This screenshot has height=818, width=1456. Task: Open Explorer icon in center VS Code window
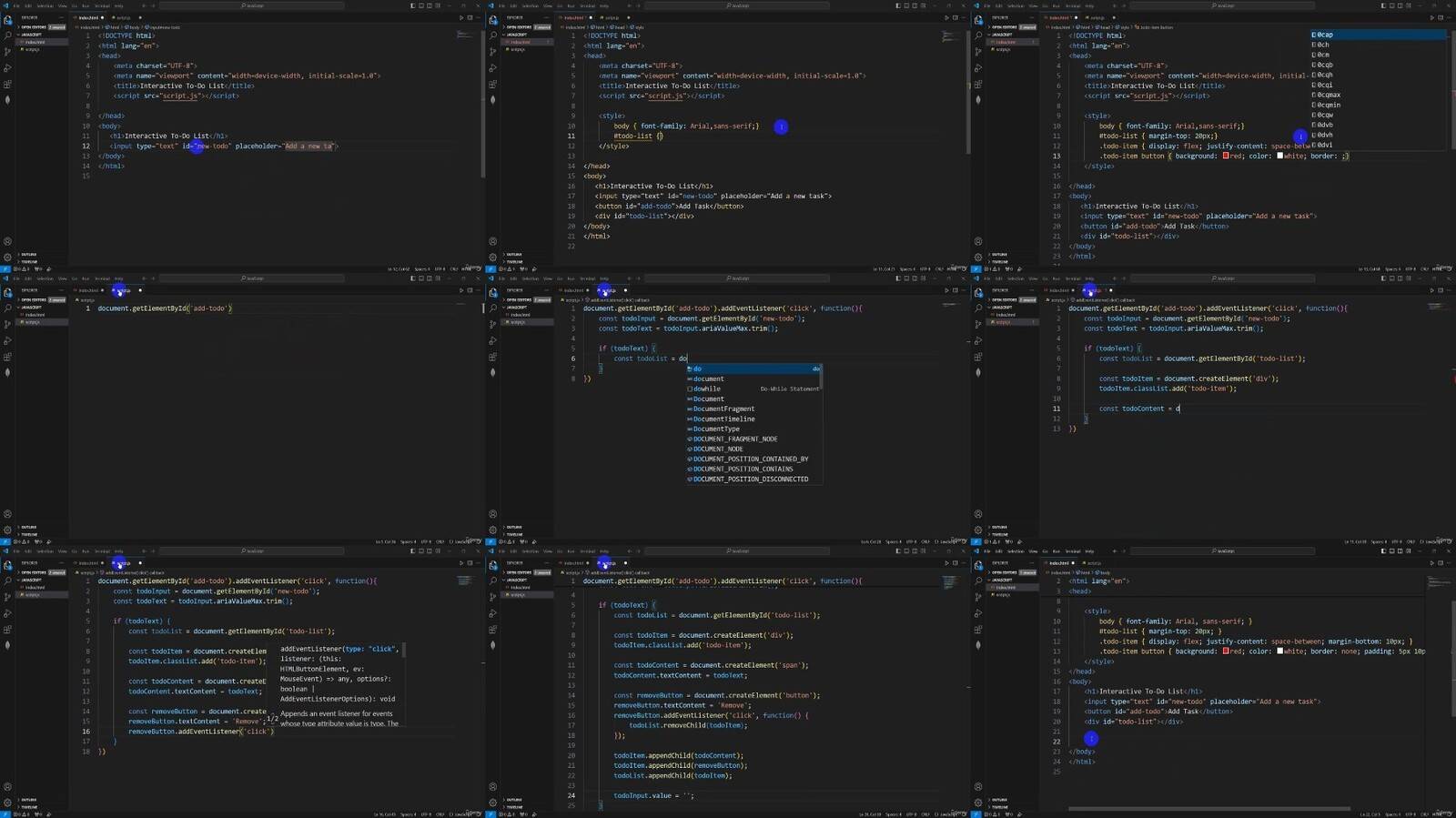coord(492,292)
